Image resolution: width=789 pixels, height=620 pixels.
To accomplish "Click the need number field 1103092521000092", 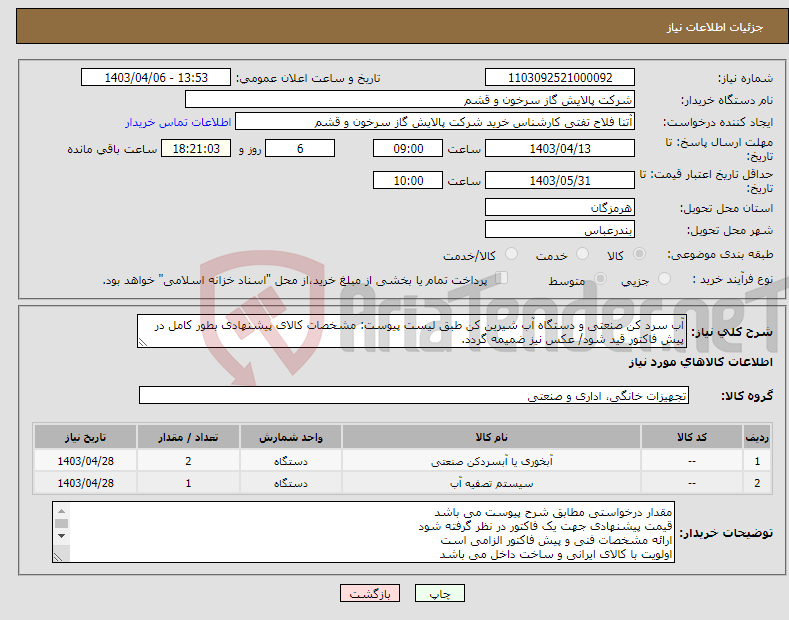I will tap(560, 78).
